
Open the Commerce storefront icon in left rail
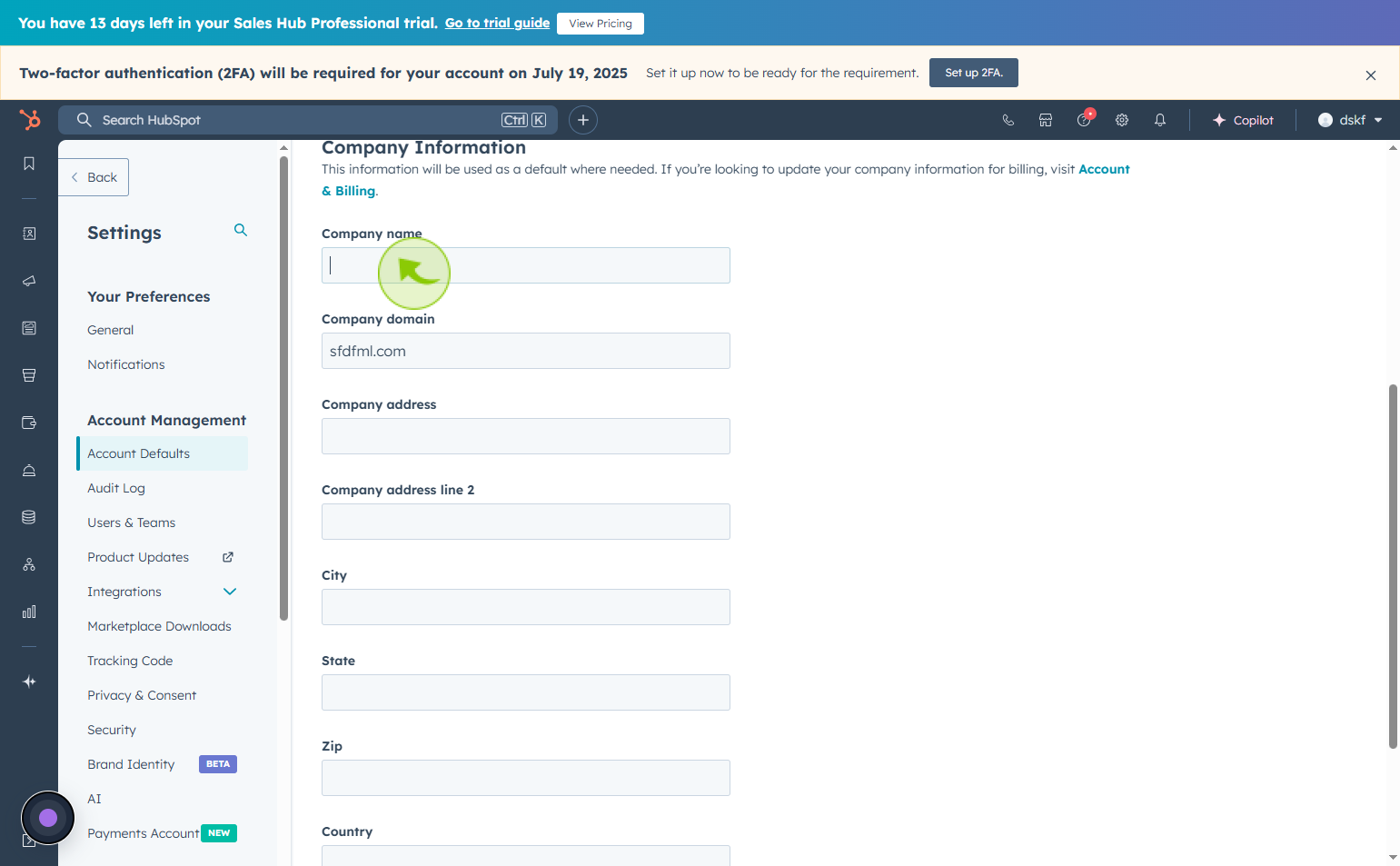(29, 375)
